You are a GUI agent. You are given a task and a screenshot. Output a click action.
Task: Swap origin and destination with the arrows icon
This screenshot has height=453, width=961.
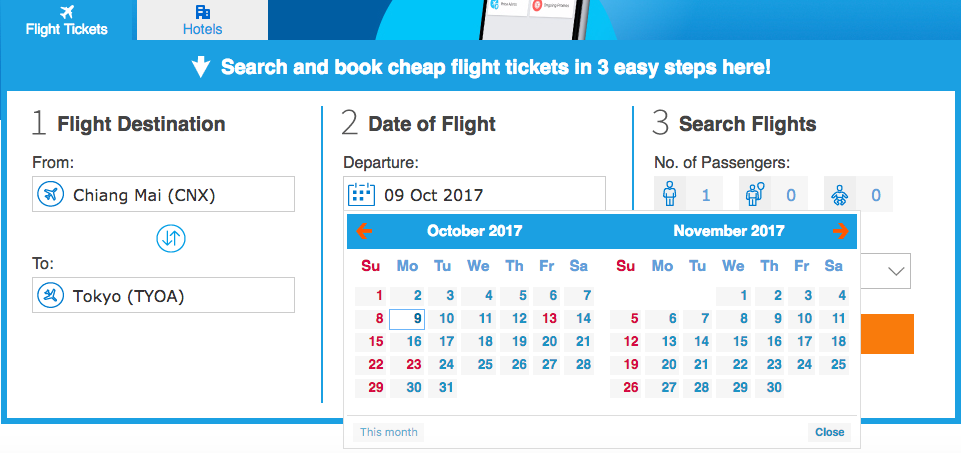point(171,239)
